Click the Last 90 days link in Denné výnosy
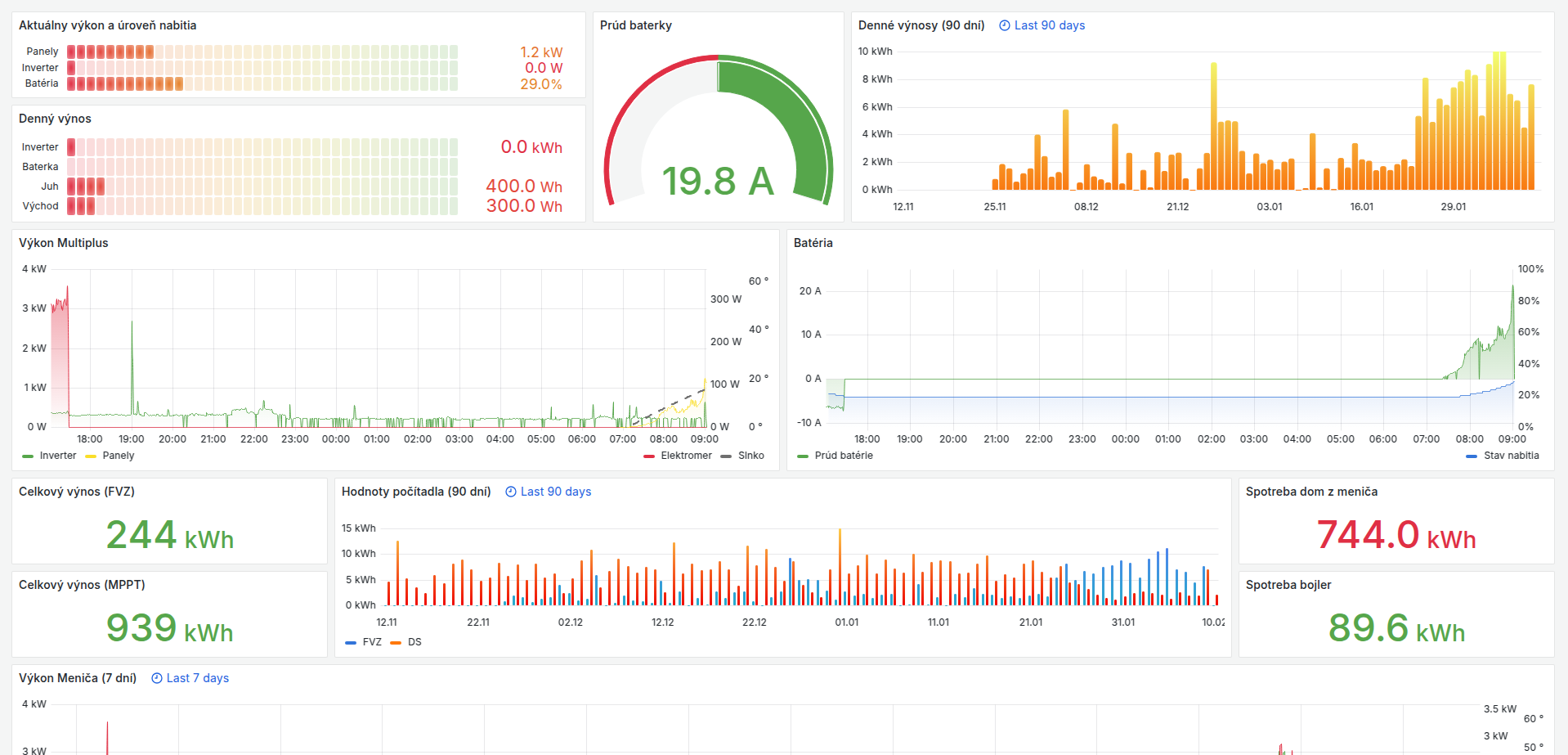Screen dimensions: 1568x755 click(x=1049, y=25)
